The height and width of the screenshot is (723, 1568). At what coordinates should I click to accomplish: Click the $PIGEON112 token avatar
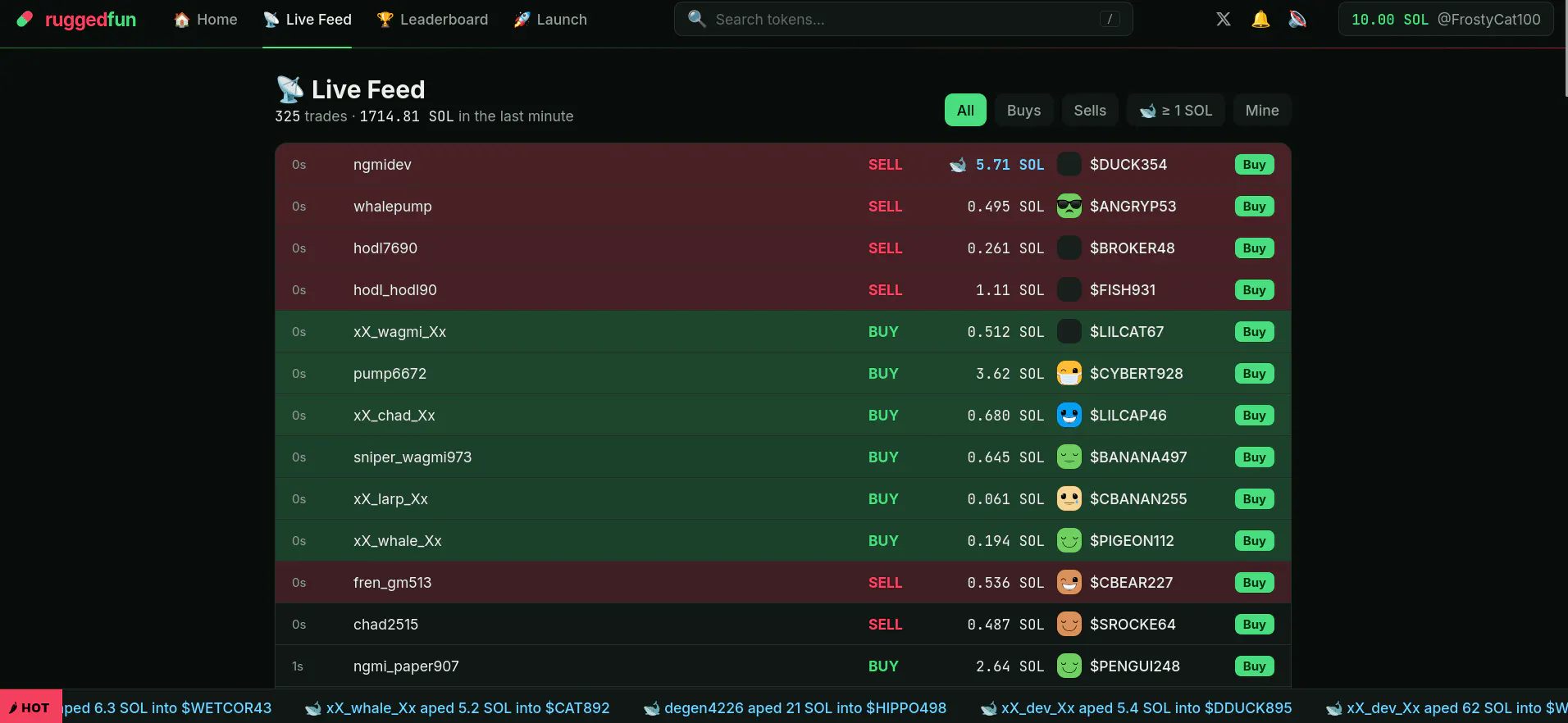click(1069, 541)
